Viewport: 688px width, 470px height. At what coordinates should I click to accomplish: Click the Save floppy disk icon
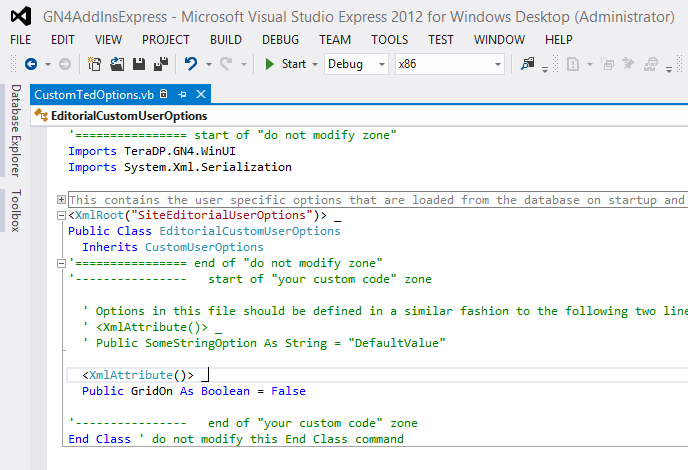coord(139,64)
